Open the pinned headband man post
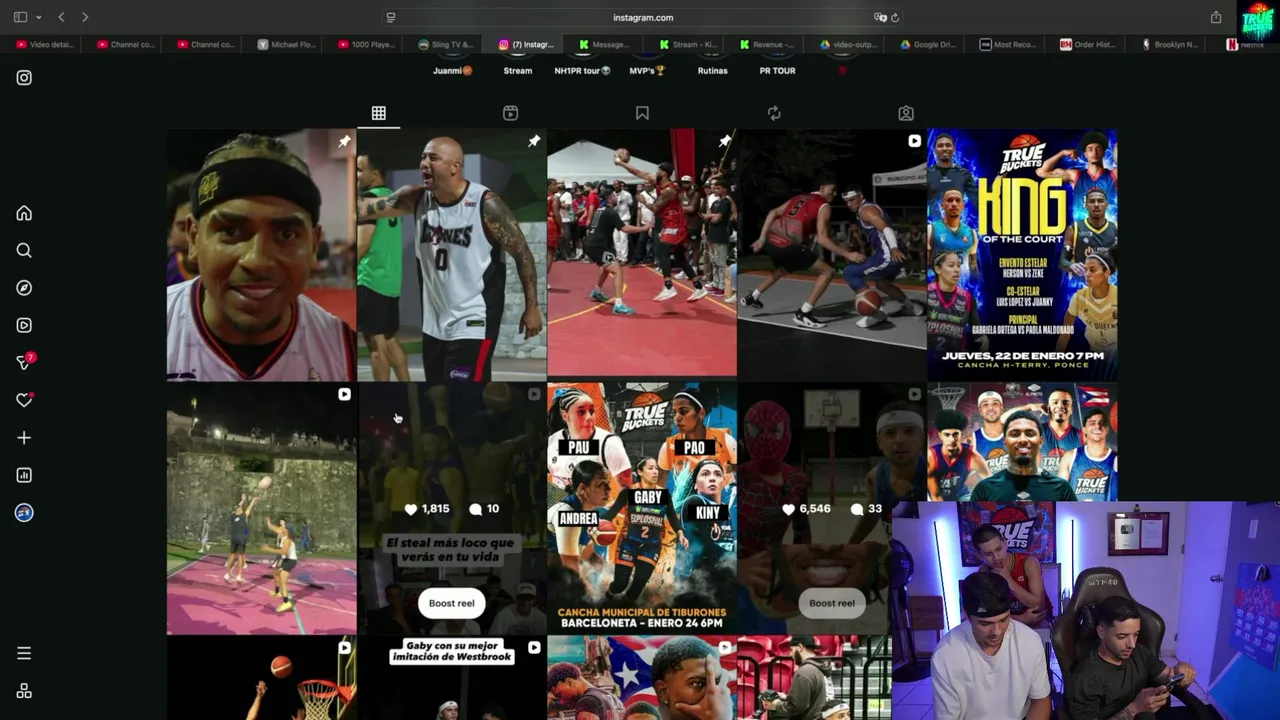The width and height of the screenshot is (1280, 720). coord(261,254)
